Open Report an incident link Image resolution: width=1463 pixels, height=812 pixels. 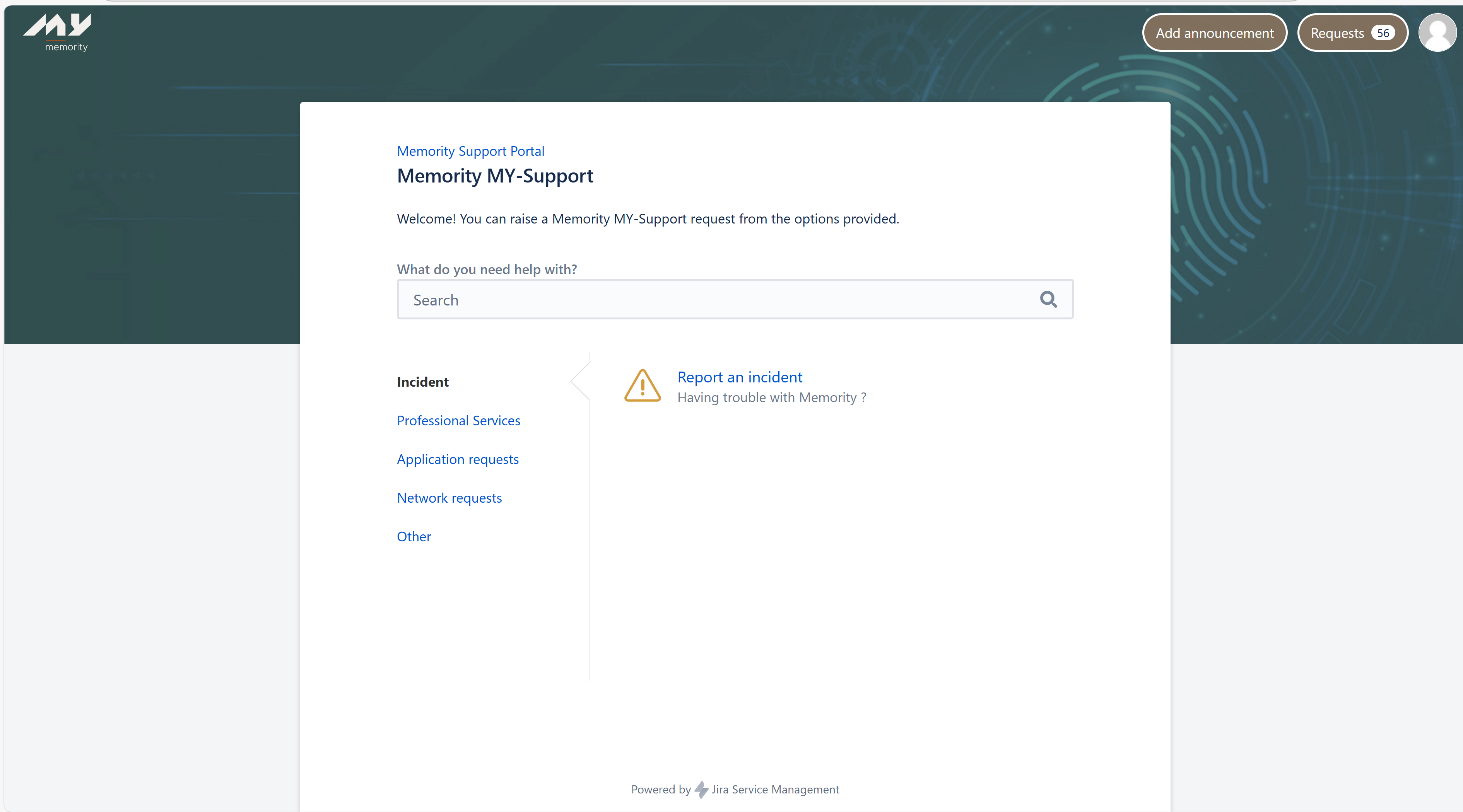740,377
